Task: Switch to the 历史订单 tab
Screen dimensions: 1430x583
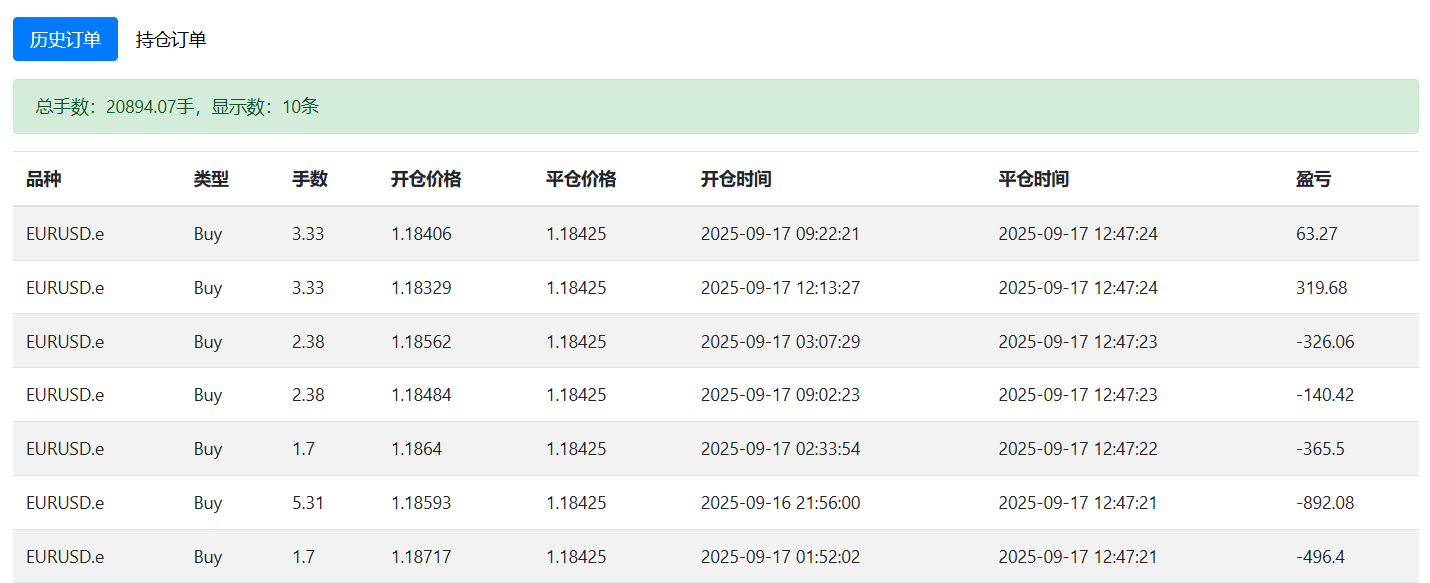Action: 65,39
